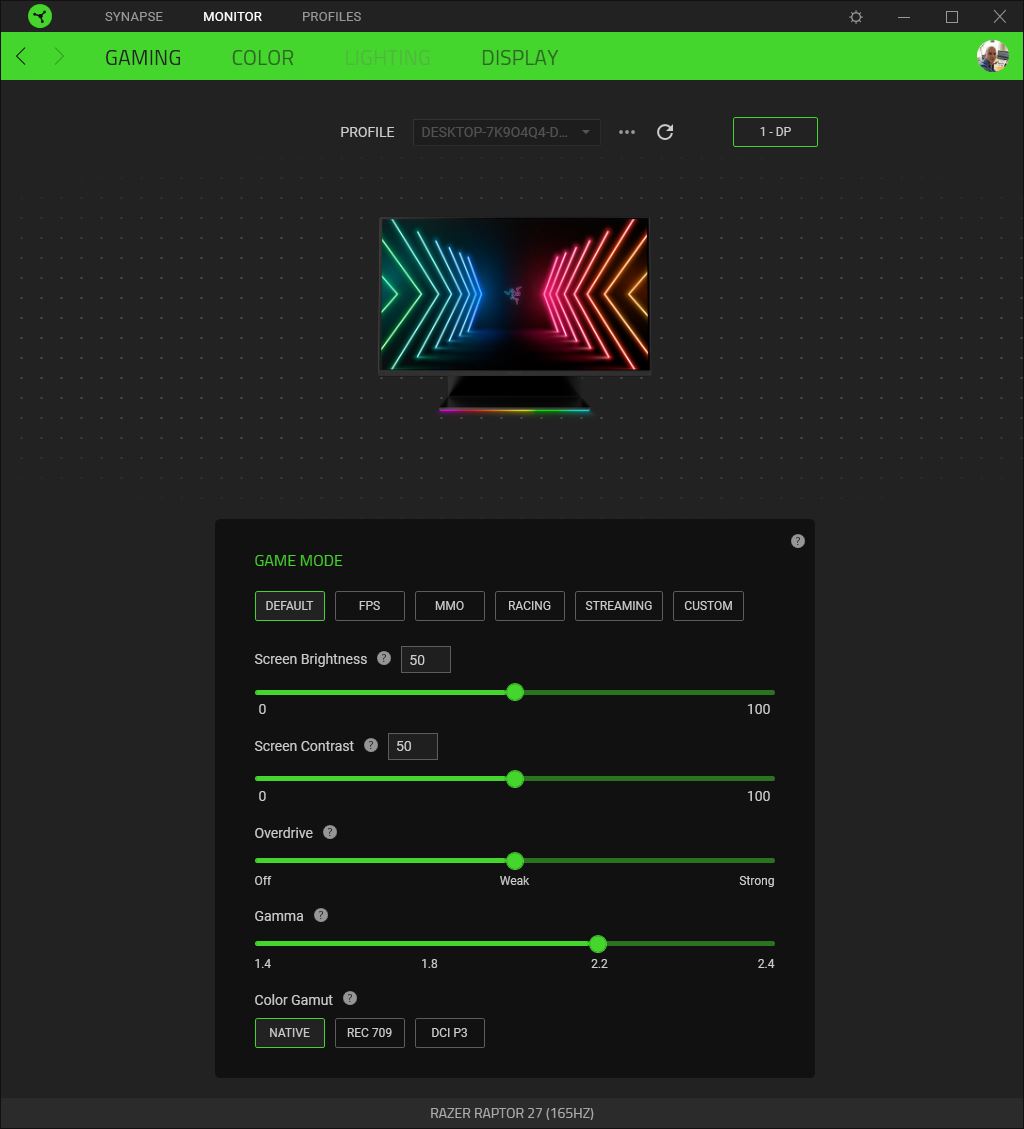Open the MONITOR top tab
The width and height of the screenshot is (1024, 1129).
pos(233,17)
